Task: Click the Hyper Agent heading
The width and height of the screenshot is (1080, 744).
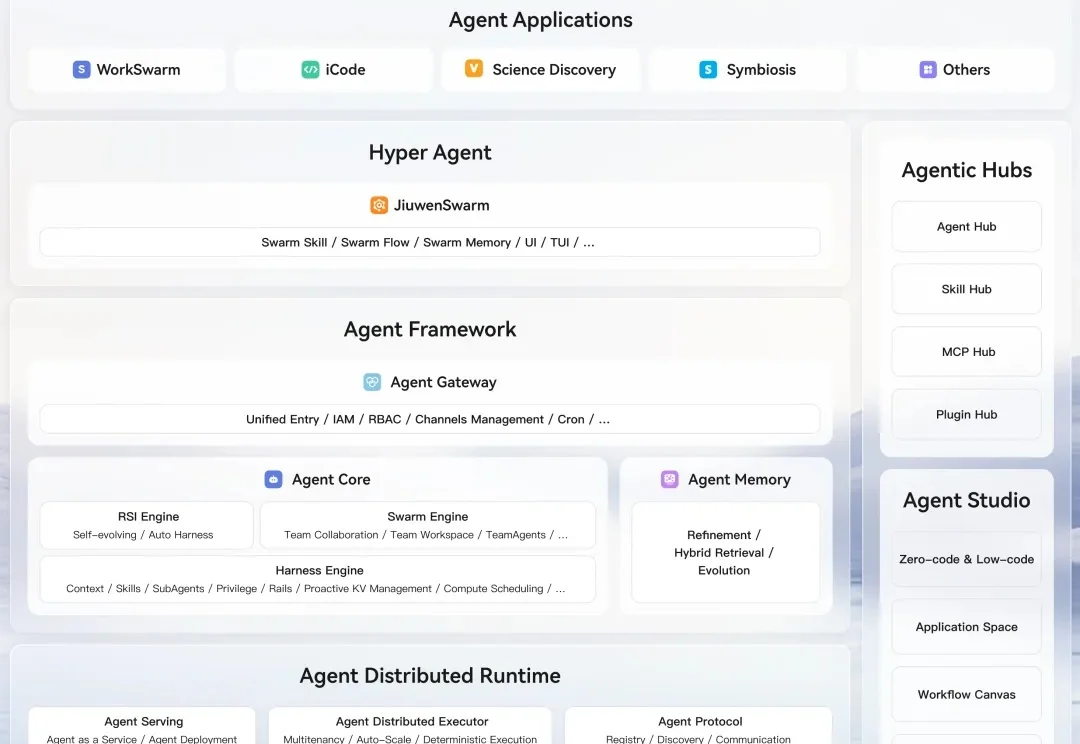Action: [430, 152]
